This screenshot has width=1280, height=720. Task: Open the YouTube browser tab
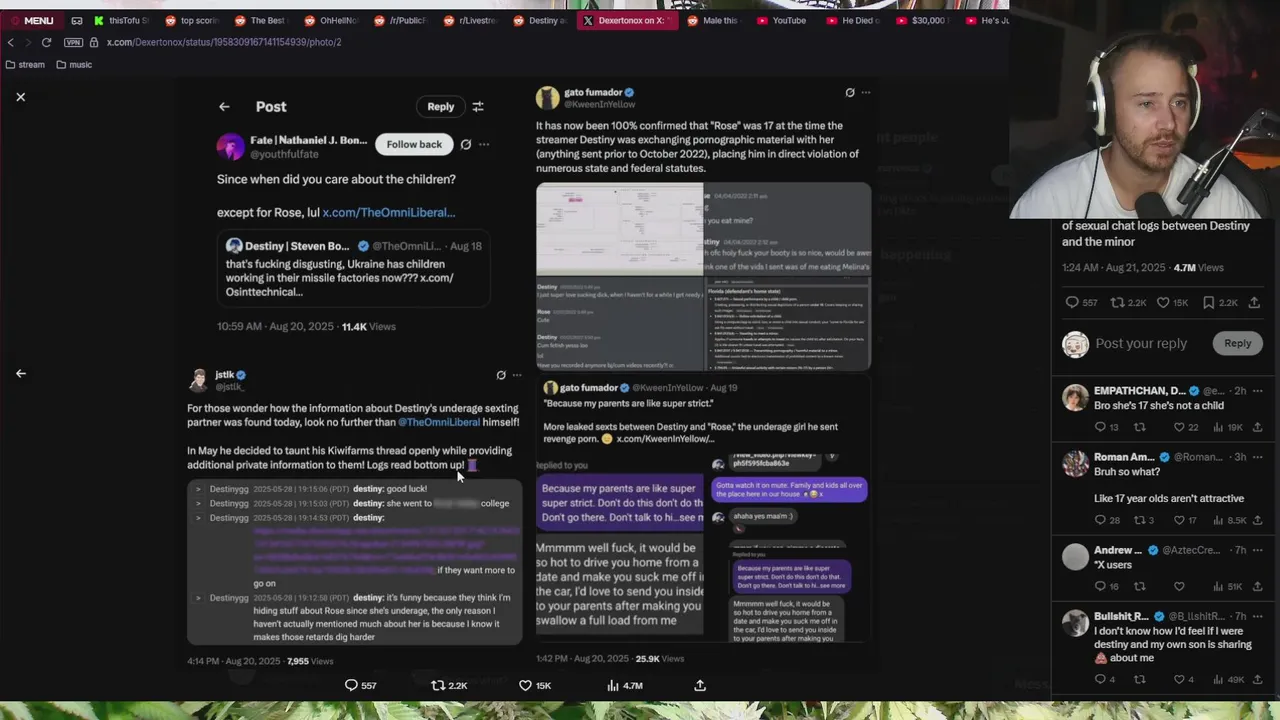(782, 20)
